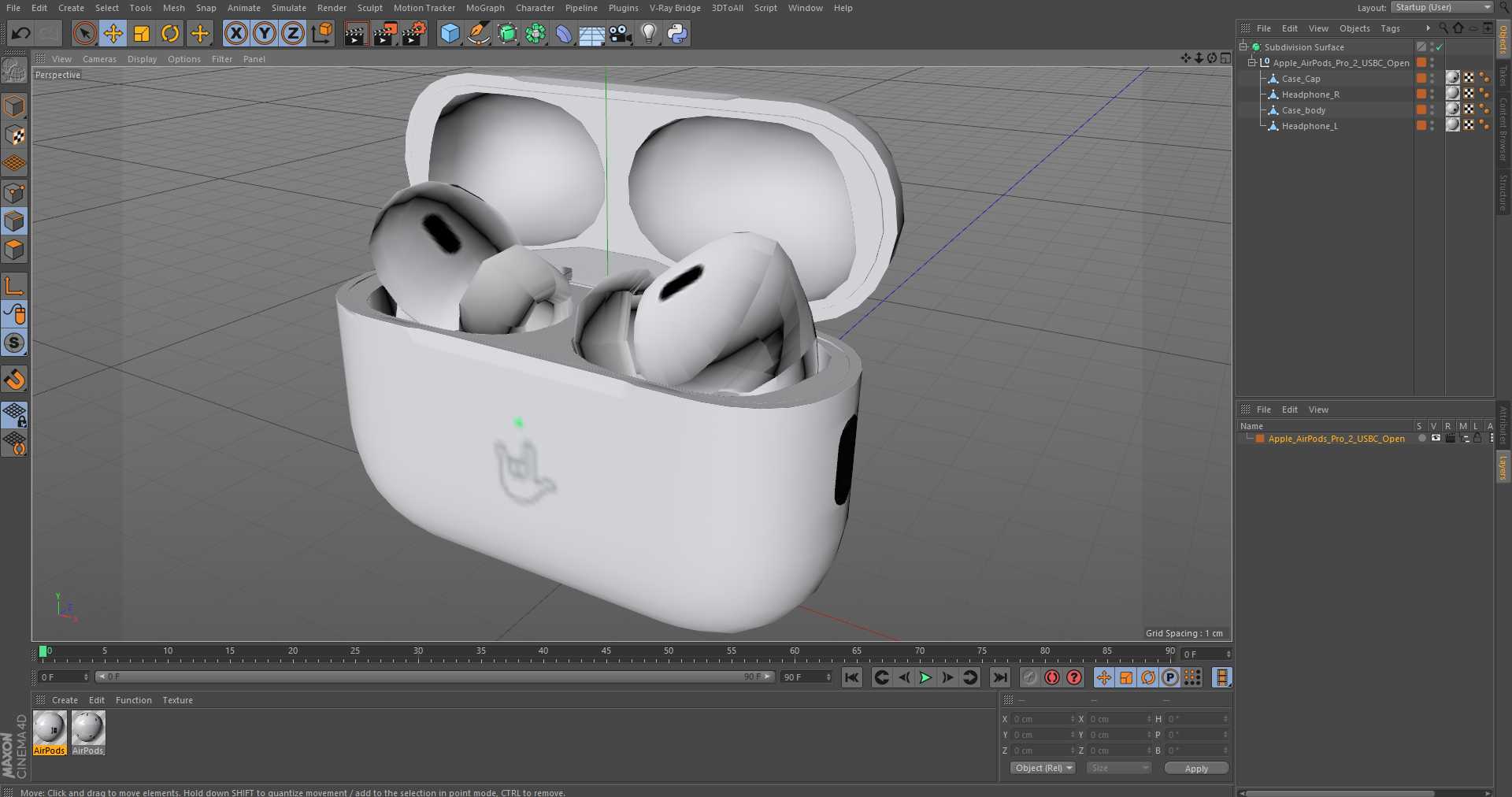Add a light object

649,33
